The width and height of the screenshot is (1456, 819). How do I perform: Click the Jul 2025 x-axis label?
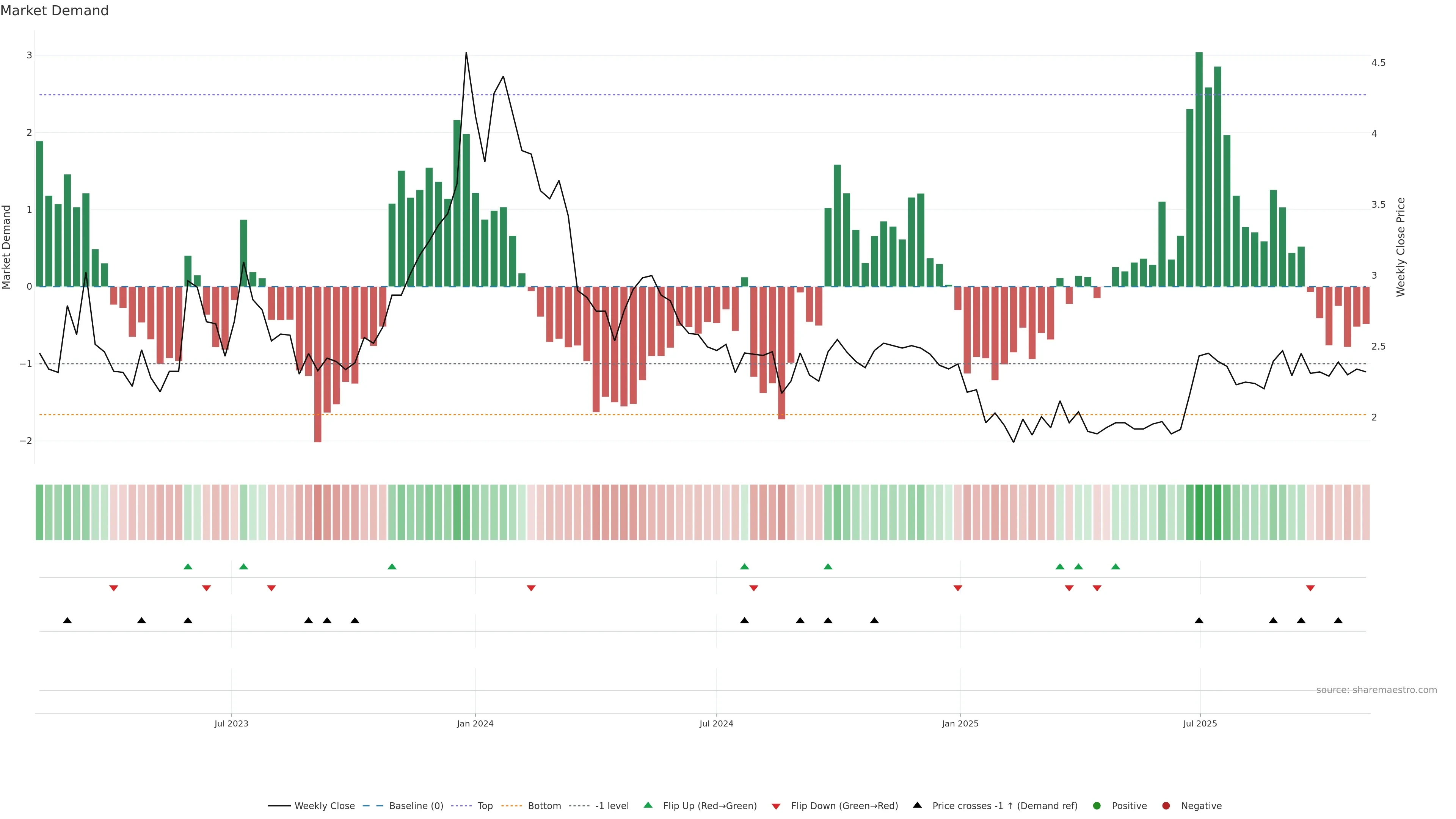pos(1200,723)
